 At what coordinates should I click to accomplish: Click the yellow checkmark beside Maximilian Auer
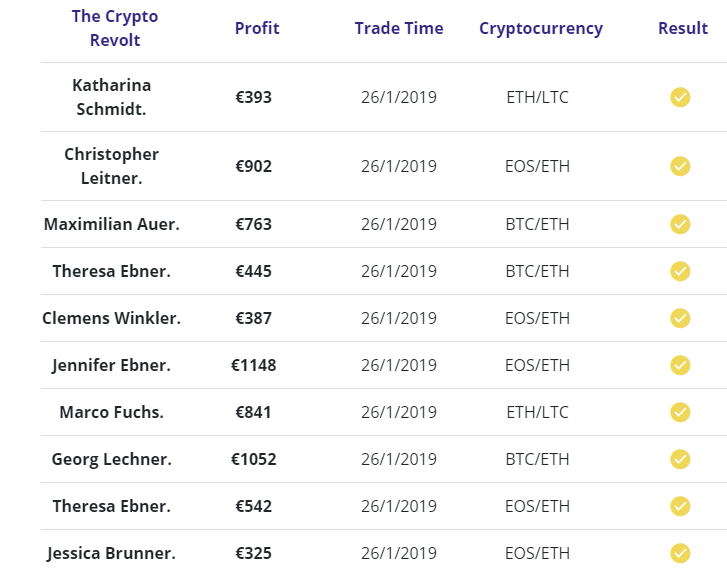[x=680, y=224]
